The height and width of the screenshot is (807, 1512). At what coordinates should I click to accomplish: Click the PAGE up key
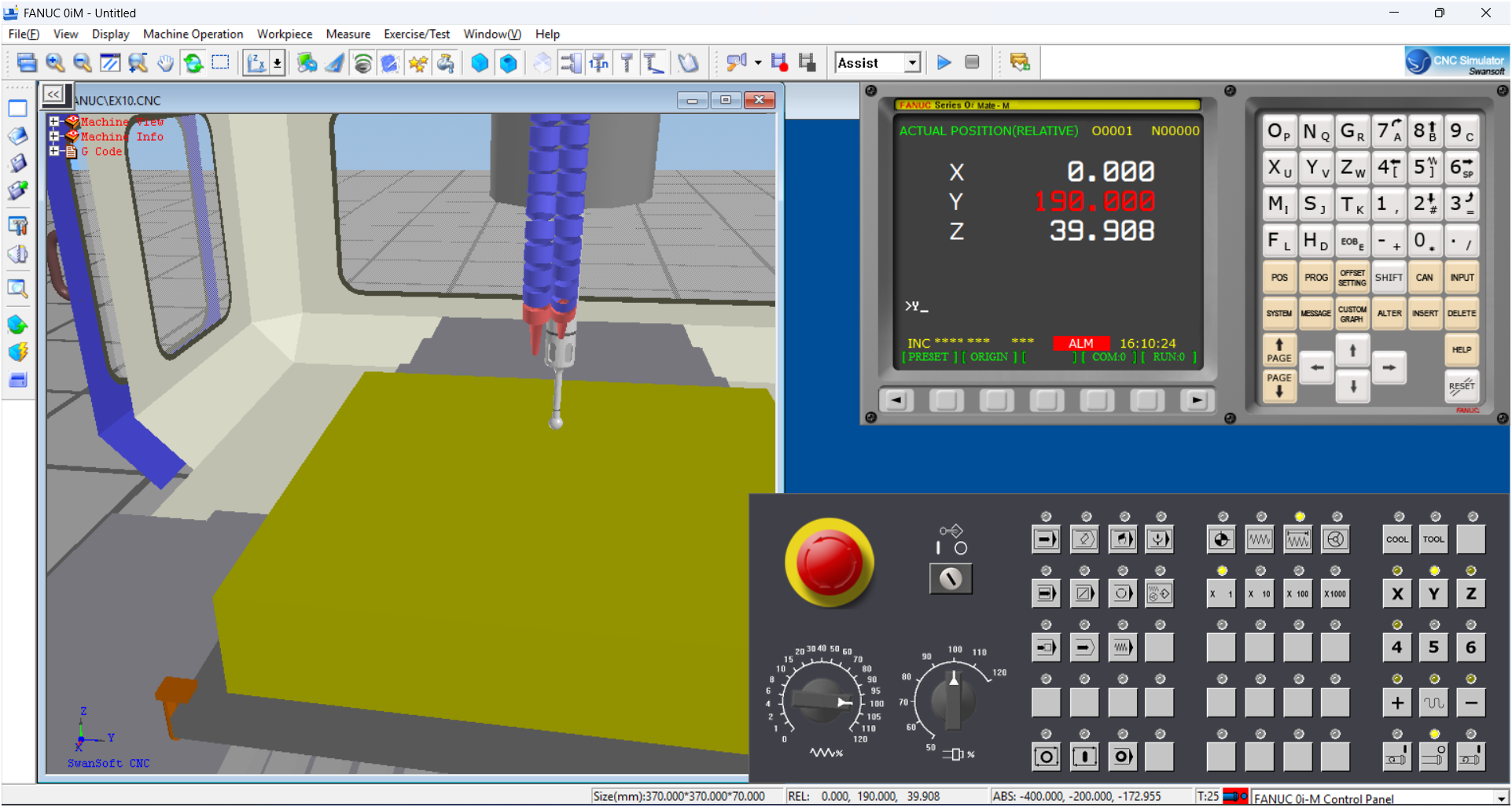pyautogui.click(x=1279, y=351)
